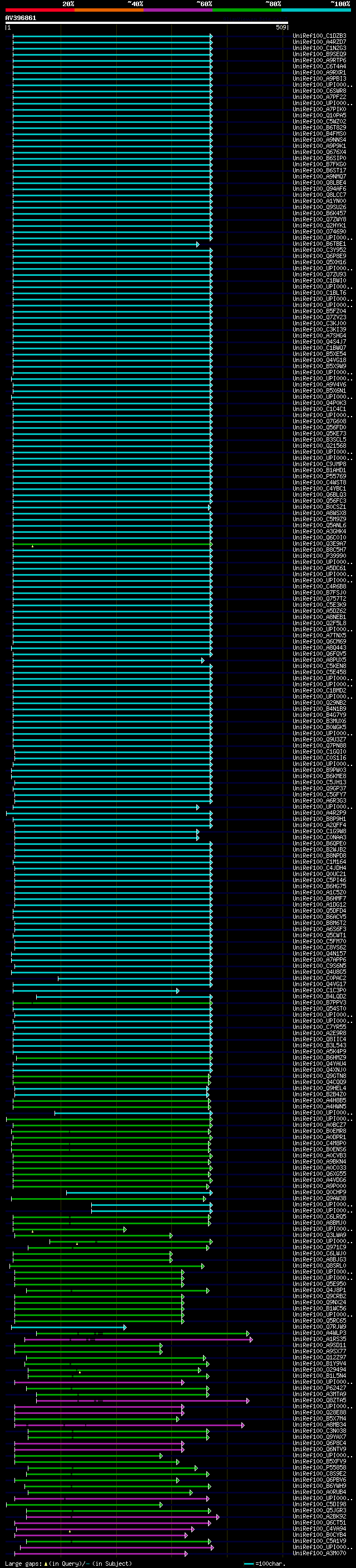Image resolution: width=356 pixels, height=1568 pixels.
Task: Select the UniRef100_A7PIK0 label
Action: point(319,110)
